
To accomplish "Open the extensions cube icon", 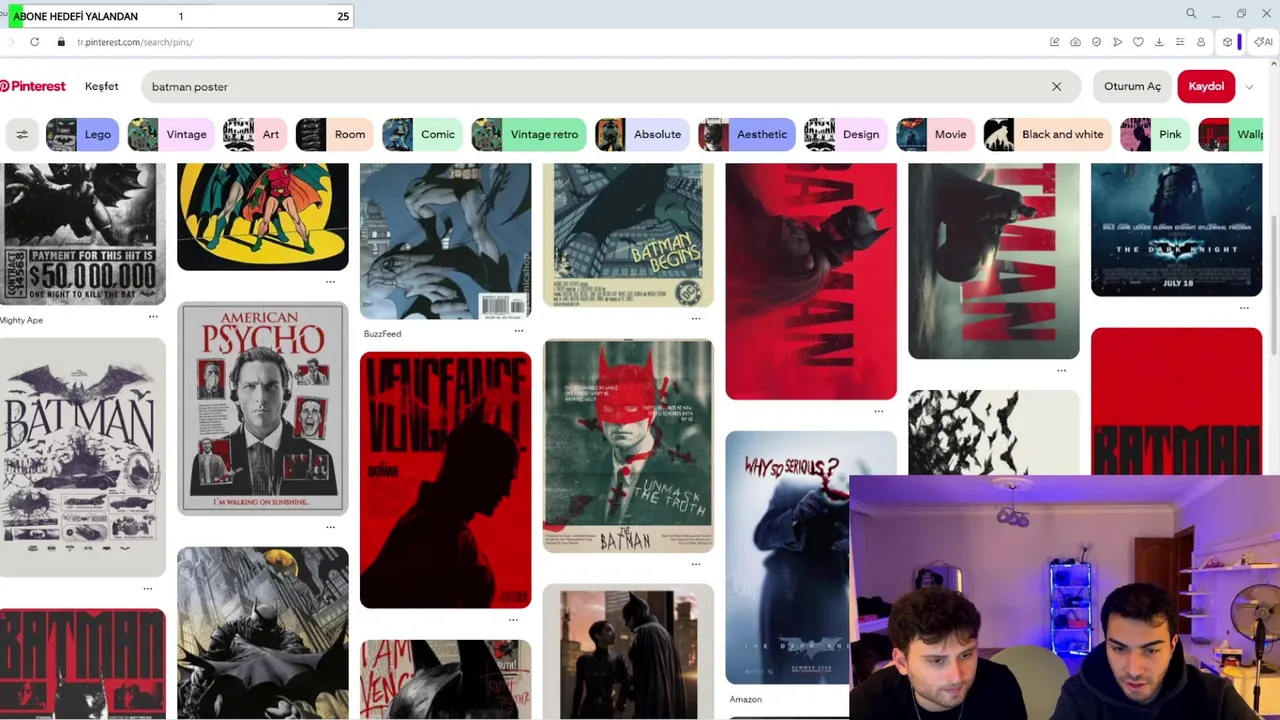I will pos(1228,42).
